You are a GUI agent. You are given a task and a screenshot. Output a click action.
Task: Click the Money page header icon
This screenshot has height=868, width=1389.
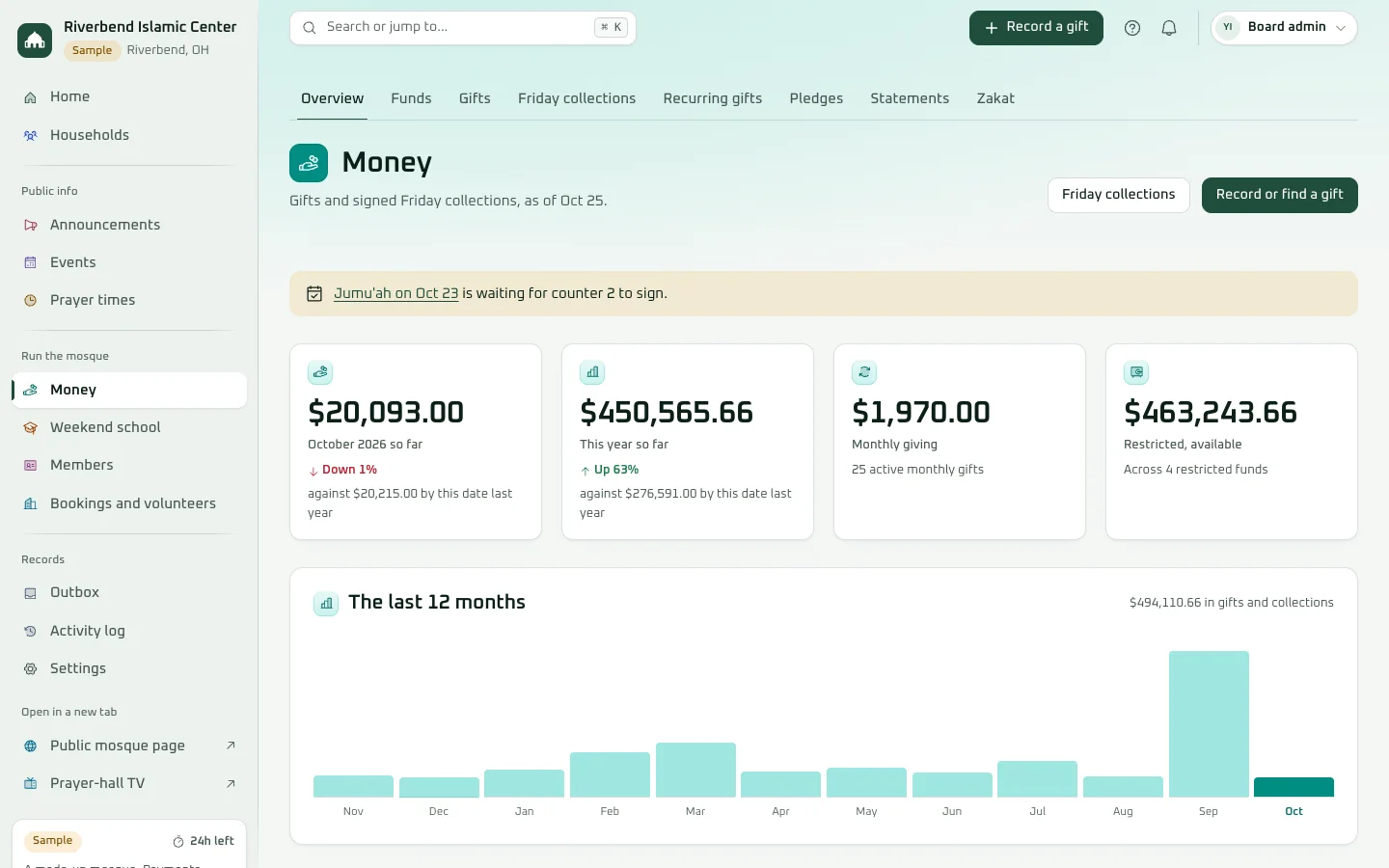click(x=309, y=163)
